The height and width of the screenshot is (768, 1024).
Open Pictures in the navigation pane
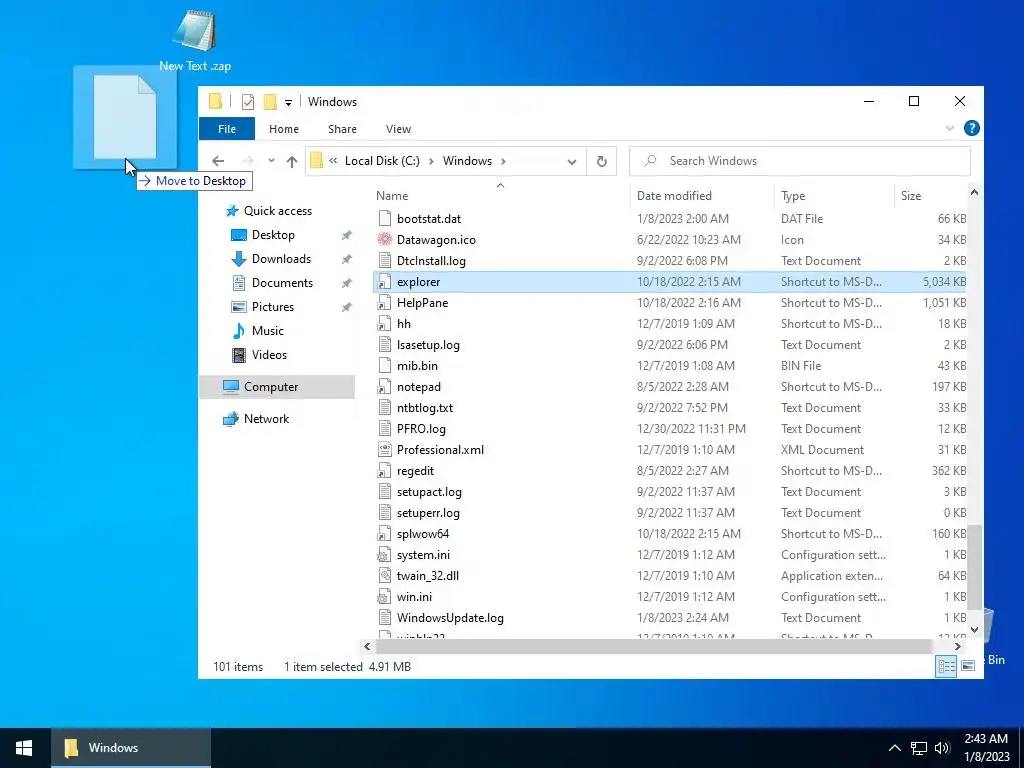click(x=273, y=307)
